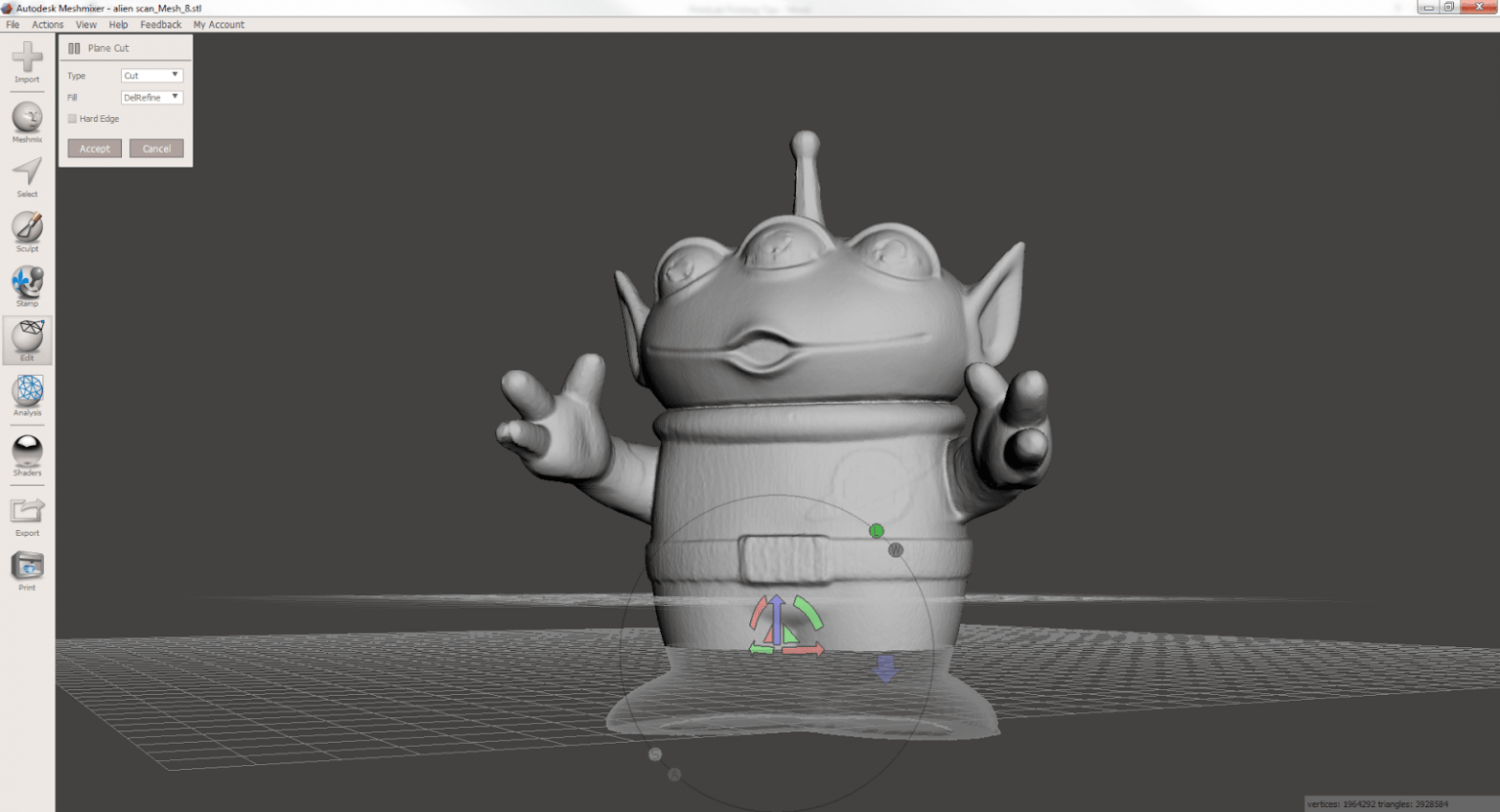
Task: Click the vertices and triangles status text
Action: (1378, 804)
